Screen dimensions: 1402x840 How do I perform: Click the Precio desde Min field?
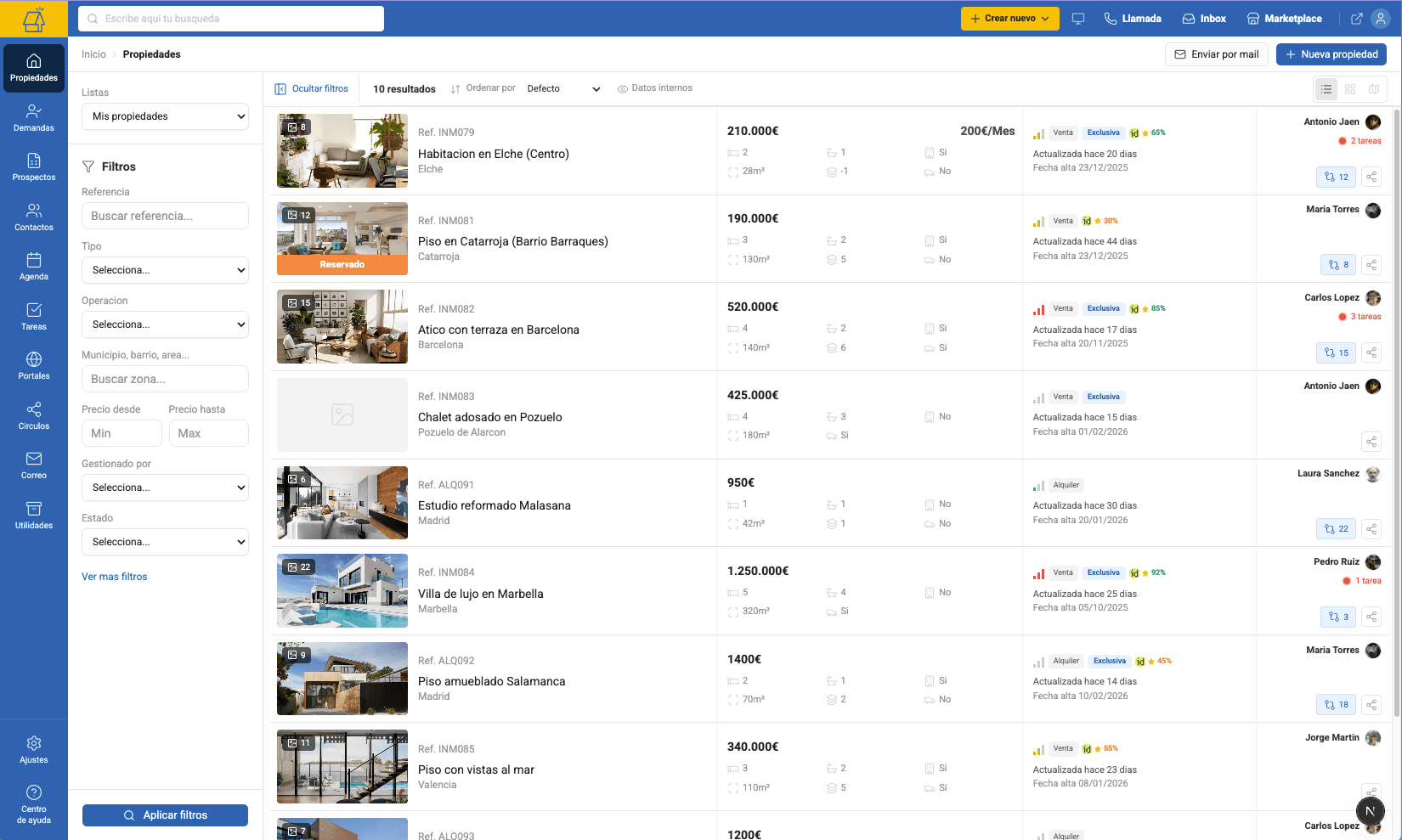122,433
